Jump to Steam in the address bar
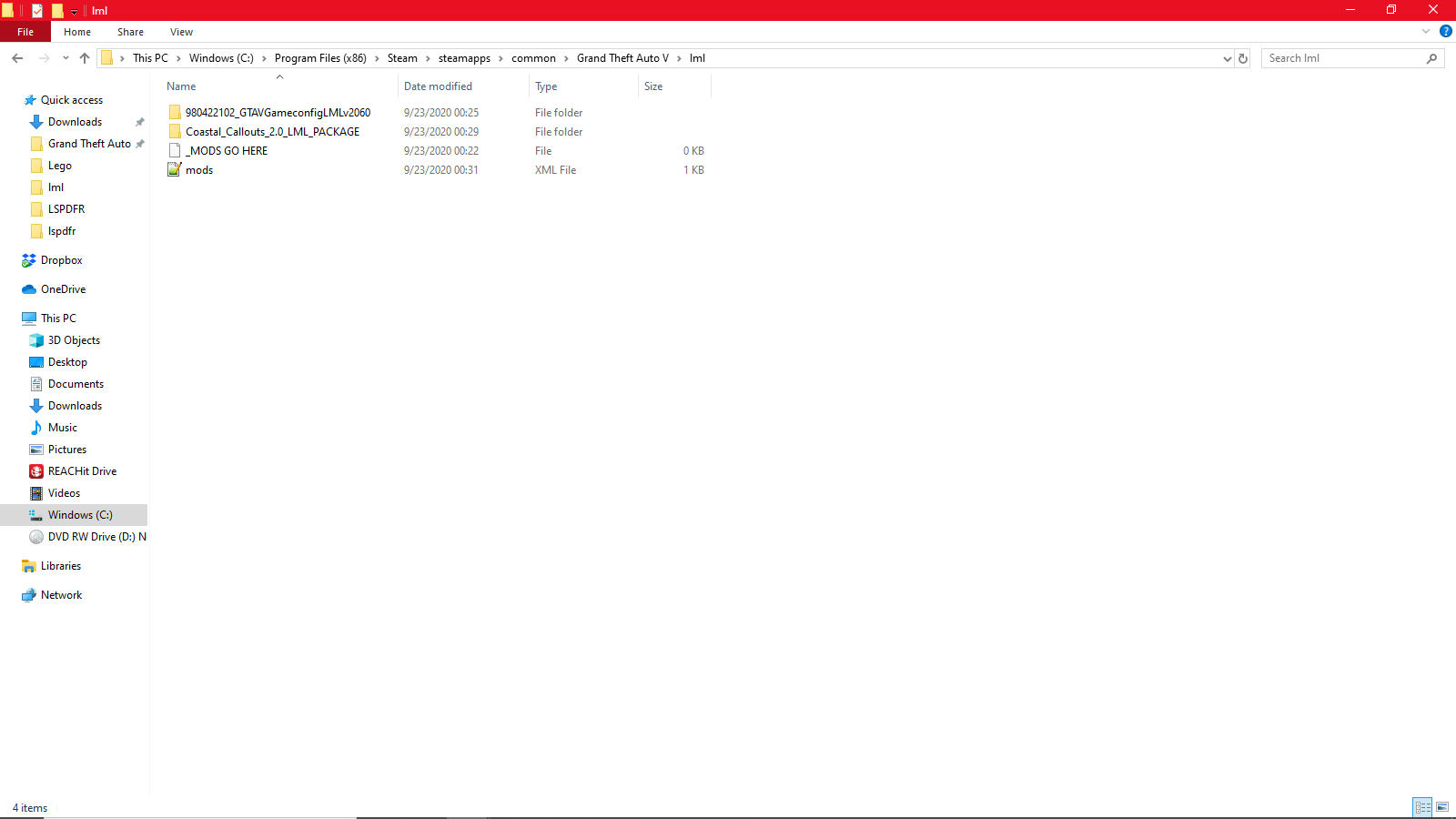This screenshot has width=1456, height=819. coord(402,58)
